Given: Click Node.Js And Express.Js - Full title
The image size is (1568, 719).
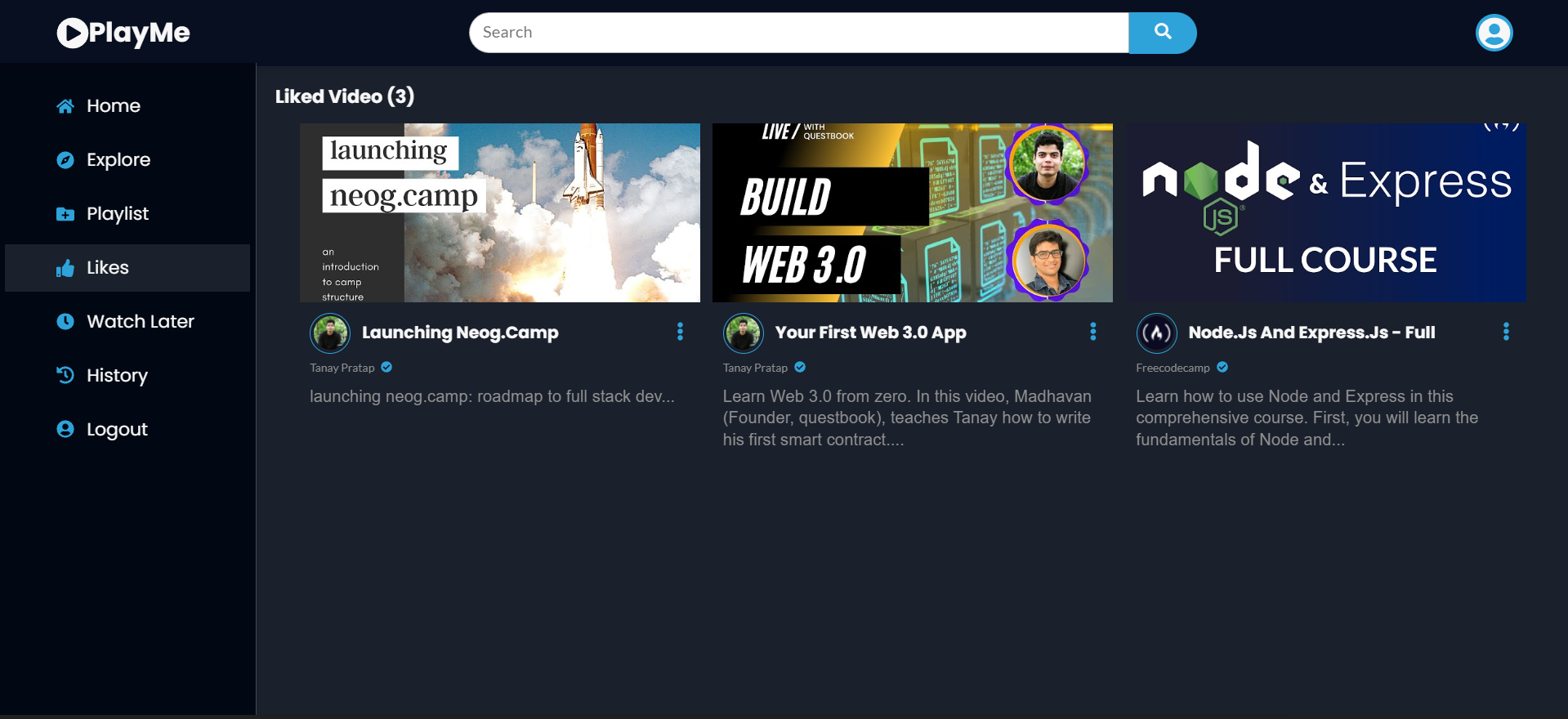Looking at the screenshot, I should point(1311,333).
